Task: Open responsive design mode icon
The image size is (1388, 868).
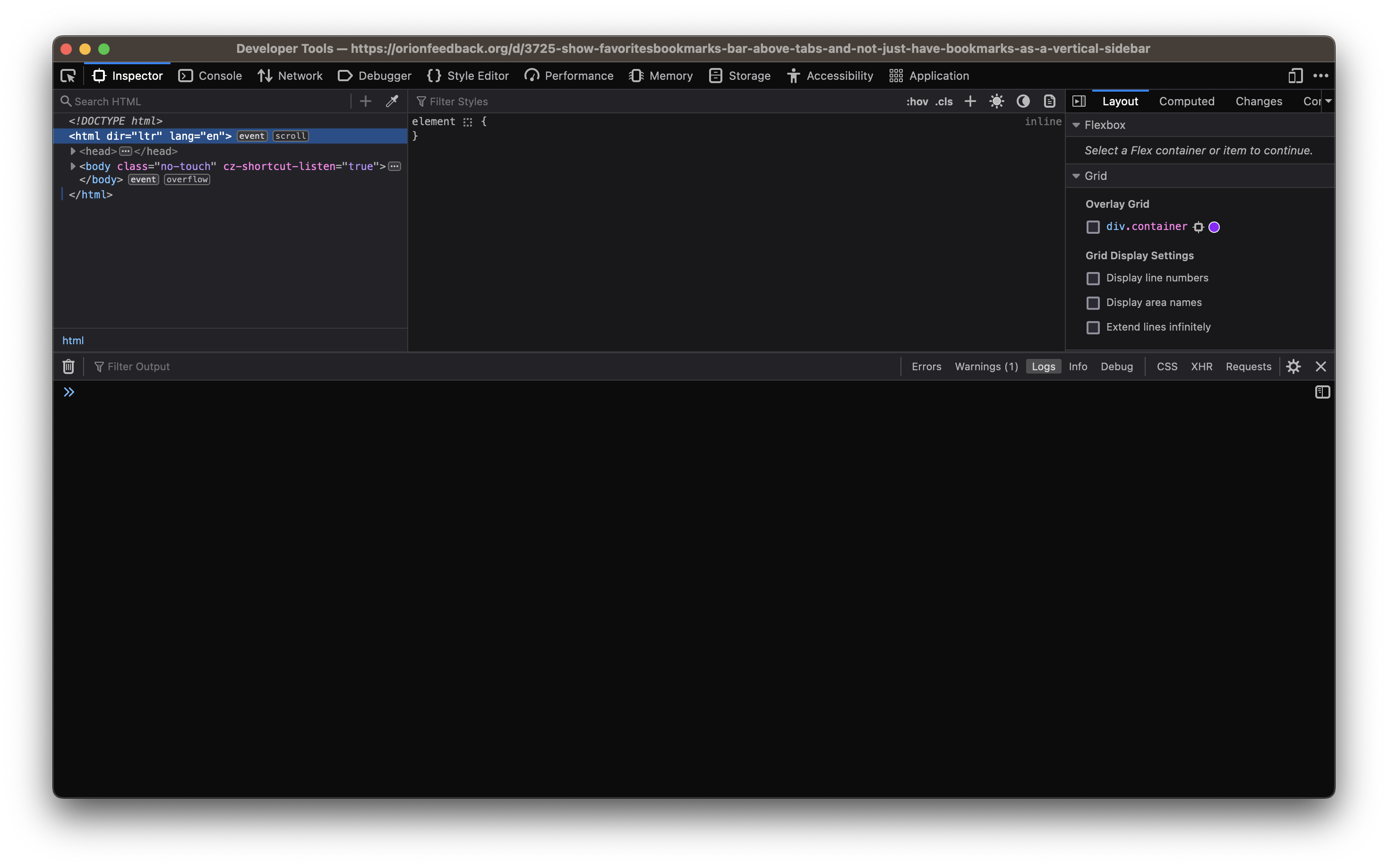Action: [x=1294, y=76]
